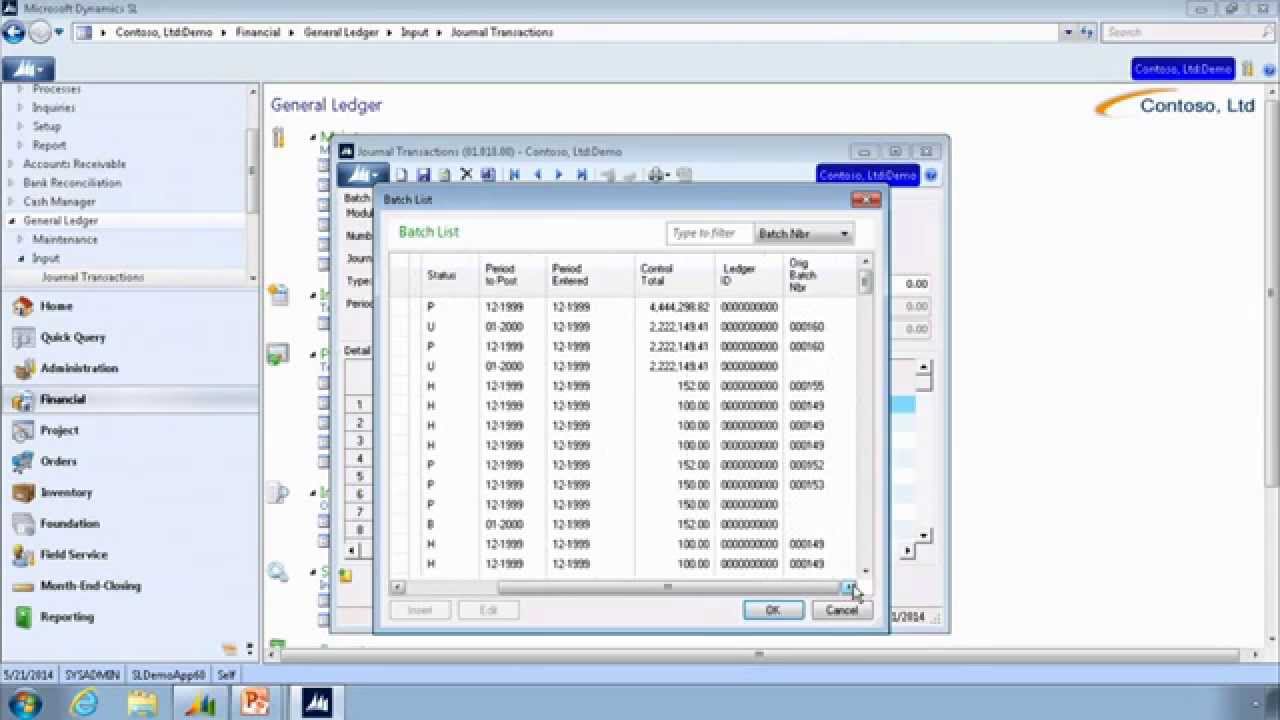The width and height of the screenshot is (1280, 720).
Task: Open PowerPoint from the taskbar
Action: click(255, 702)
